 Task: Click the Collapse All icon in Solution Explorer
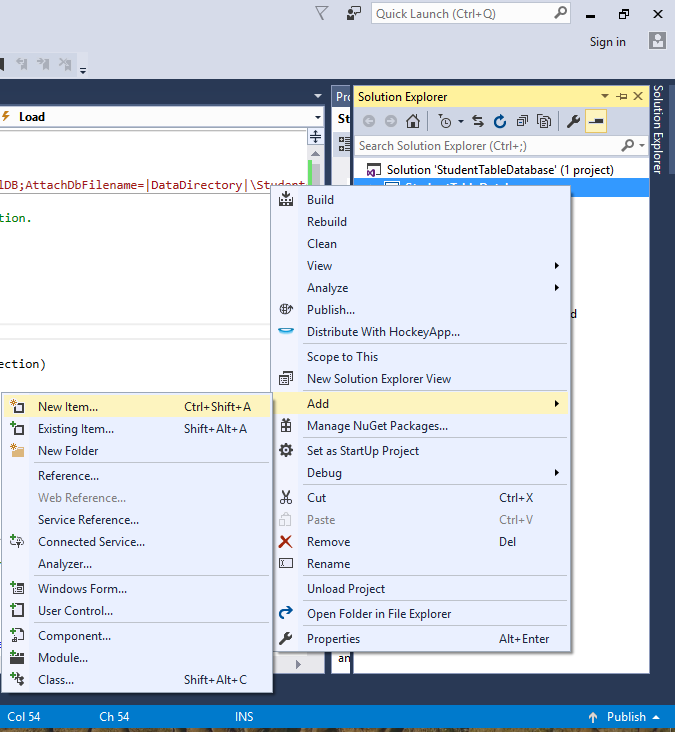click(x=522, y=121)
